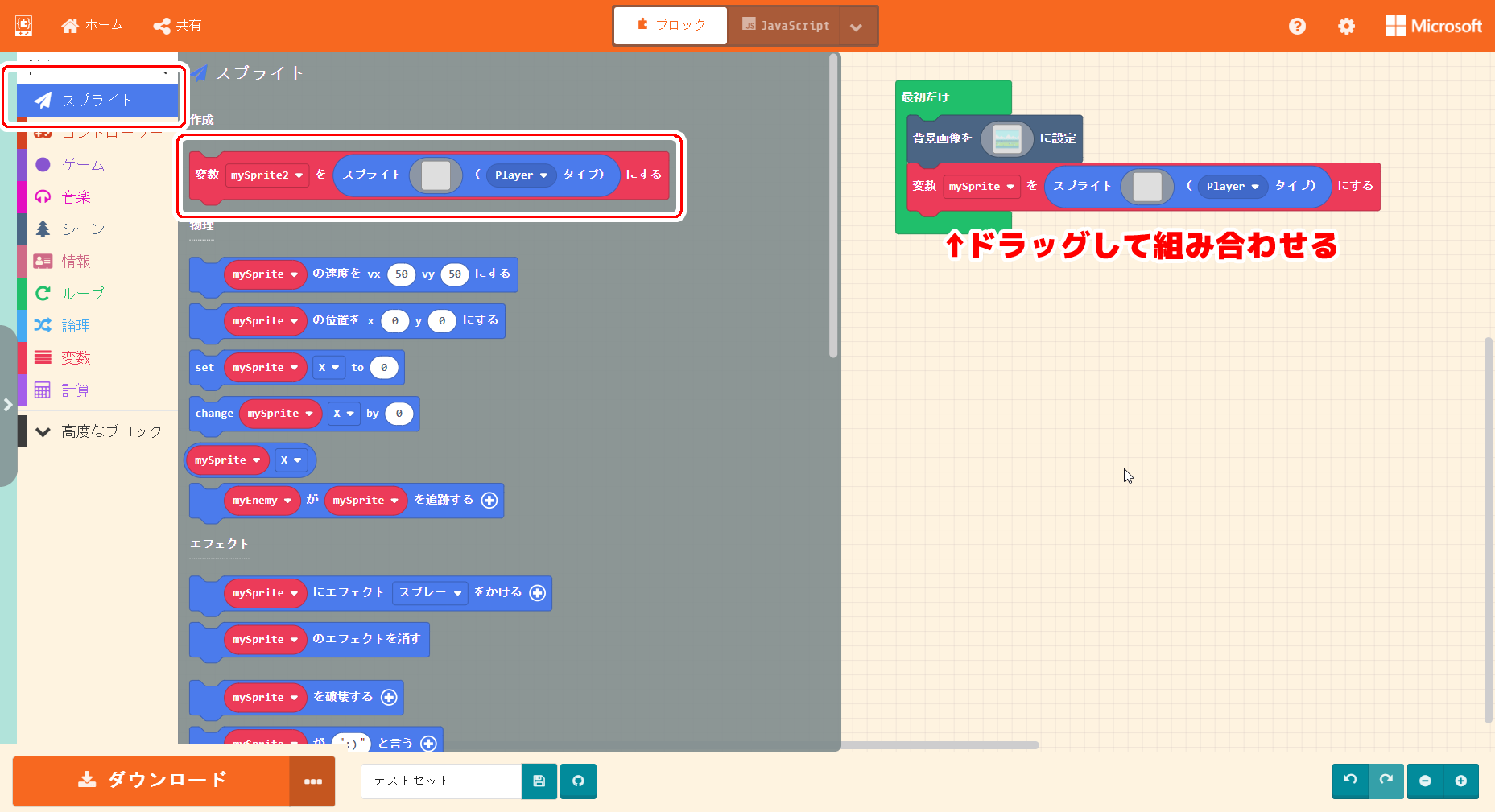Open the 計算 block category

click(97, 390)
